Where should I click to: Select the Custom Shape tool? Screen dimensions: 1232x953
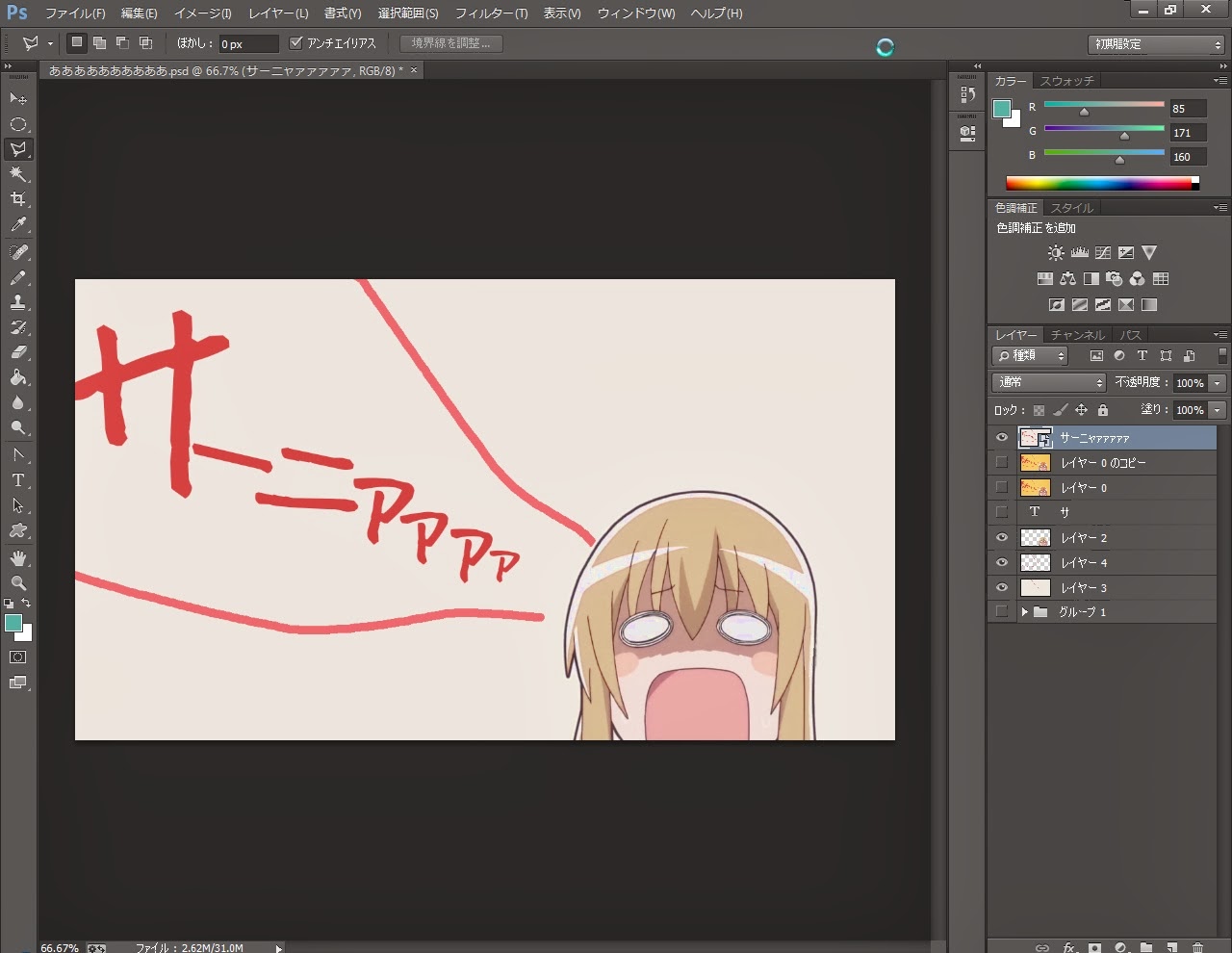[18, 529]
